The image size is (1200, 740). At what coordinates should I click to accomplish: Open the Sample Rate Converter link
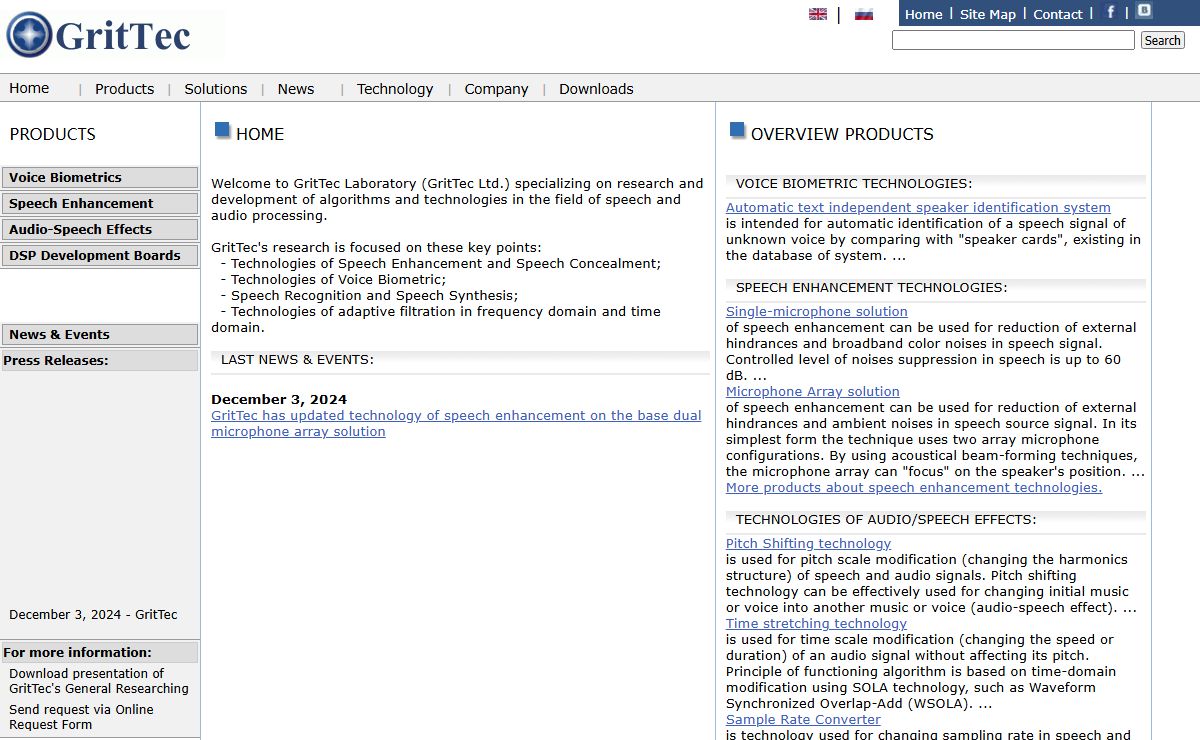click(803, 719)
